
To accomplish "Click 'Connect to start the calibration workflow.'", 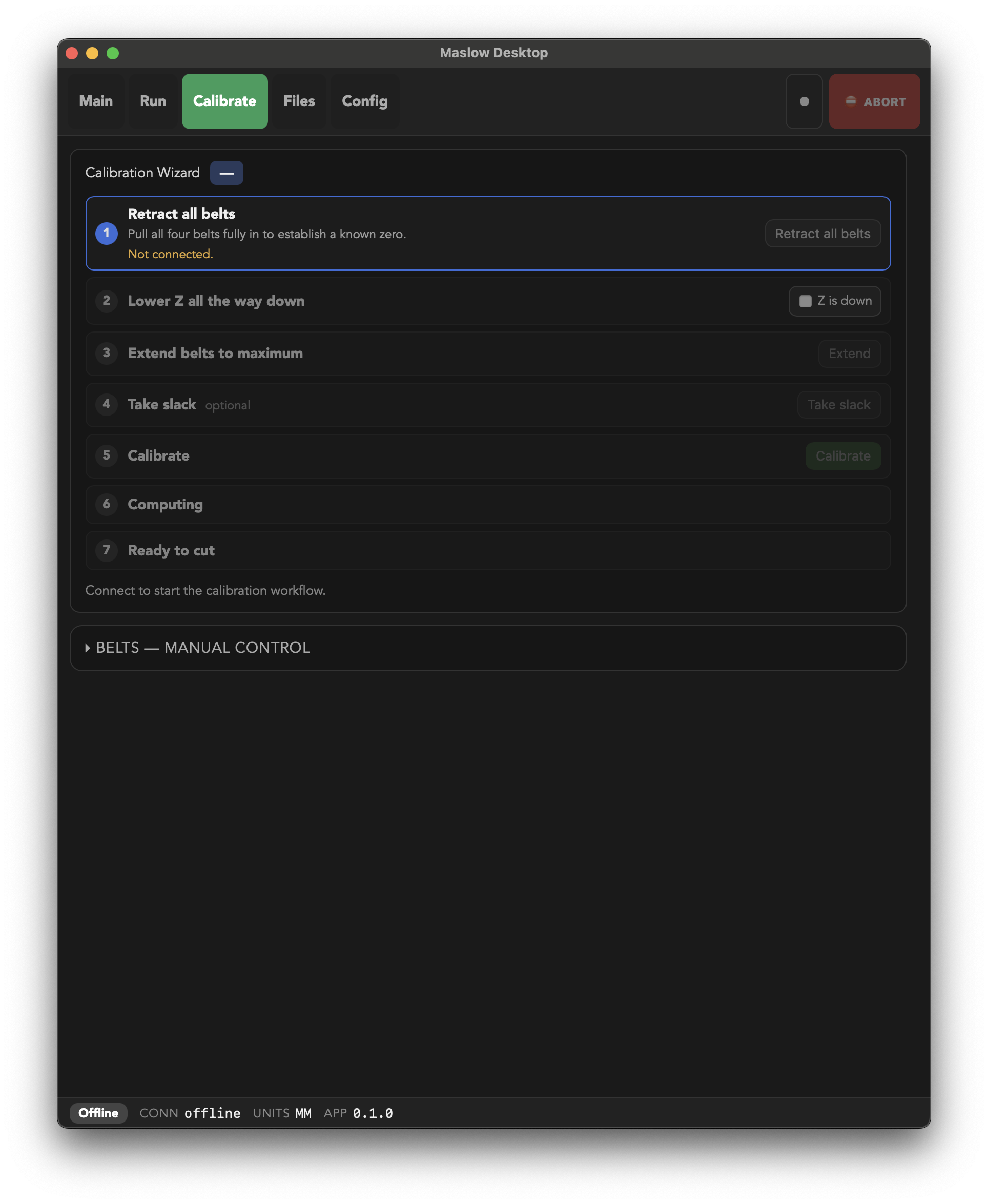I will click(x=205, y=591).
